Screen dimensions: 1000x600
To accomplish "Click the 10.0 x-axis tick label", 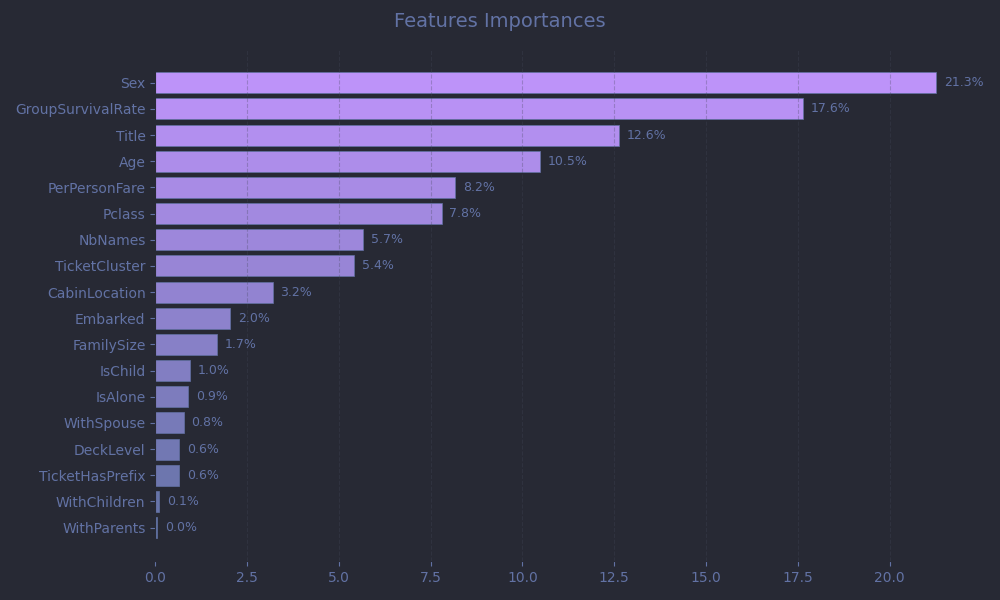I will click(x=522, y=577).
